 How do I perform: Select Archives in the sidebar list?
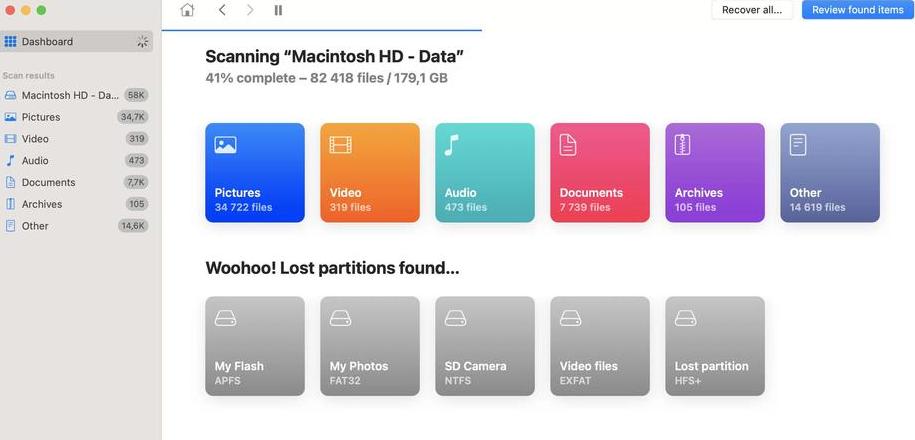pyautogui.click(x=76, y=204)
